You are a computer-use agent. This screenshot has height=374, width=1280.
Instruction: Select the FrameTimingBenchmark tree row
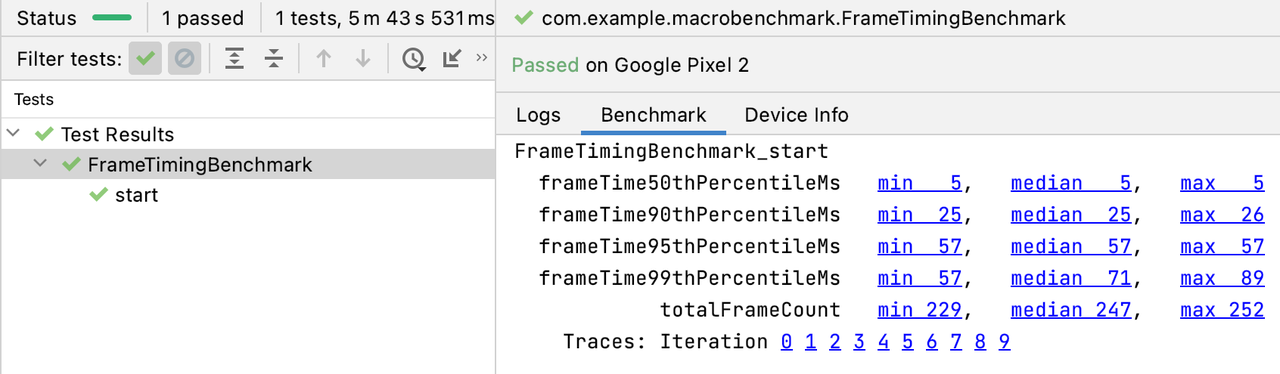click(248, 164)
